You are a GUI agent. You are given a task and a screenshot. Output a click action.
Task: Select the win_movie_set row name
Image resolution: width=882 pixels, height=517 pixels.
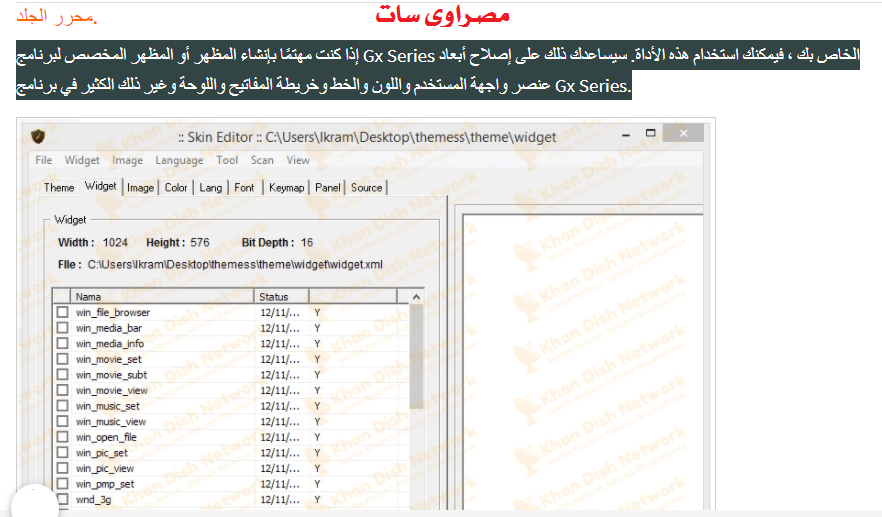coord(109,359)
